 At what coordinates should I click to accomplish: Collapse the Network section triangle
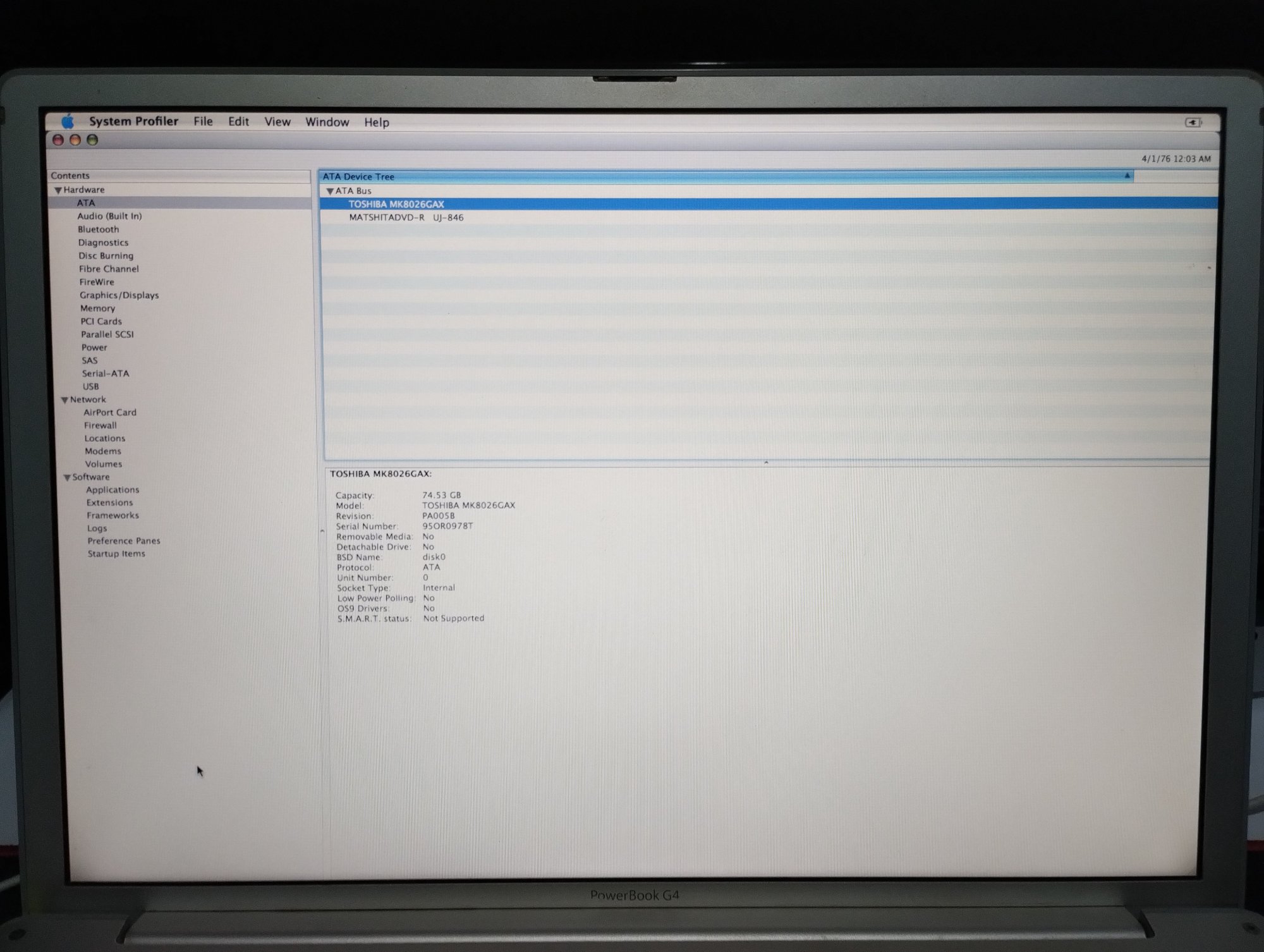click(64, 400)
